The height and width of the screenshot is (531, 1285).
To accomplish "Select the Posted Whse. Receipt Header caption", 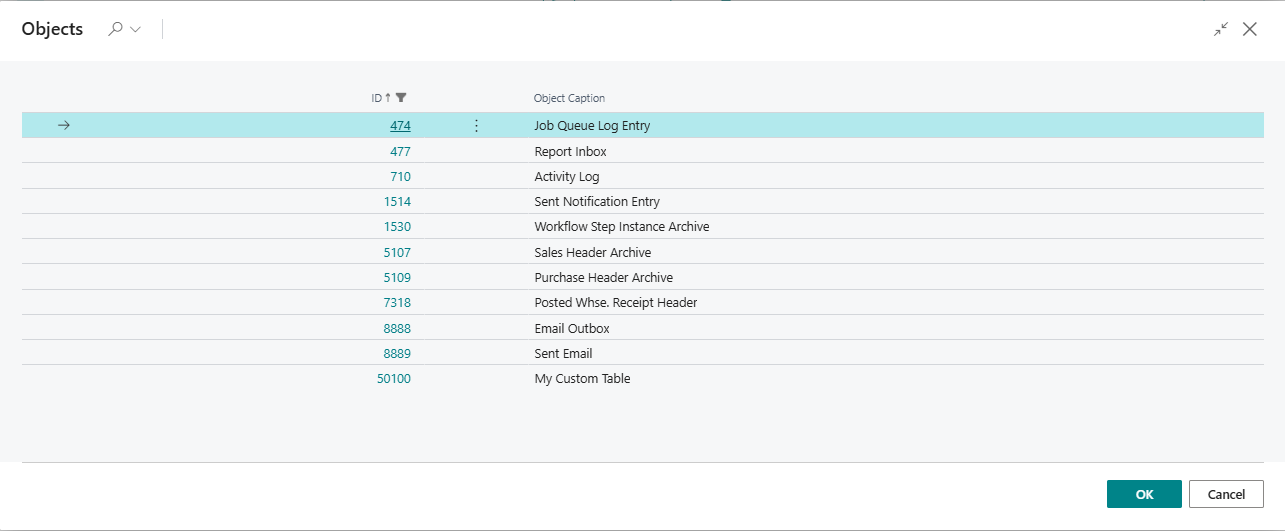I will [x=616, y=303].
